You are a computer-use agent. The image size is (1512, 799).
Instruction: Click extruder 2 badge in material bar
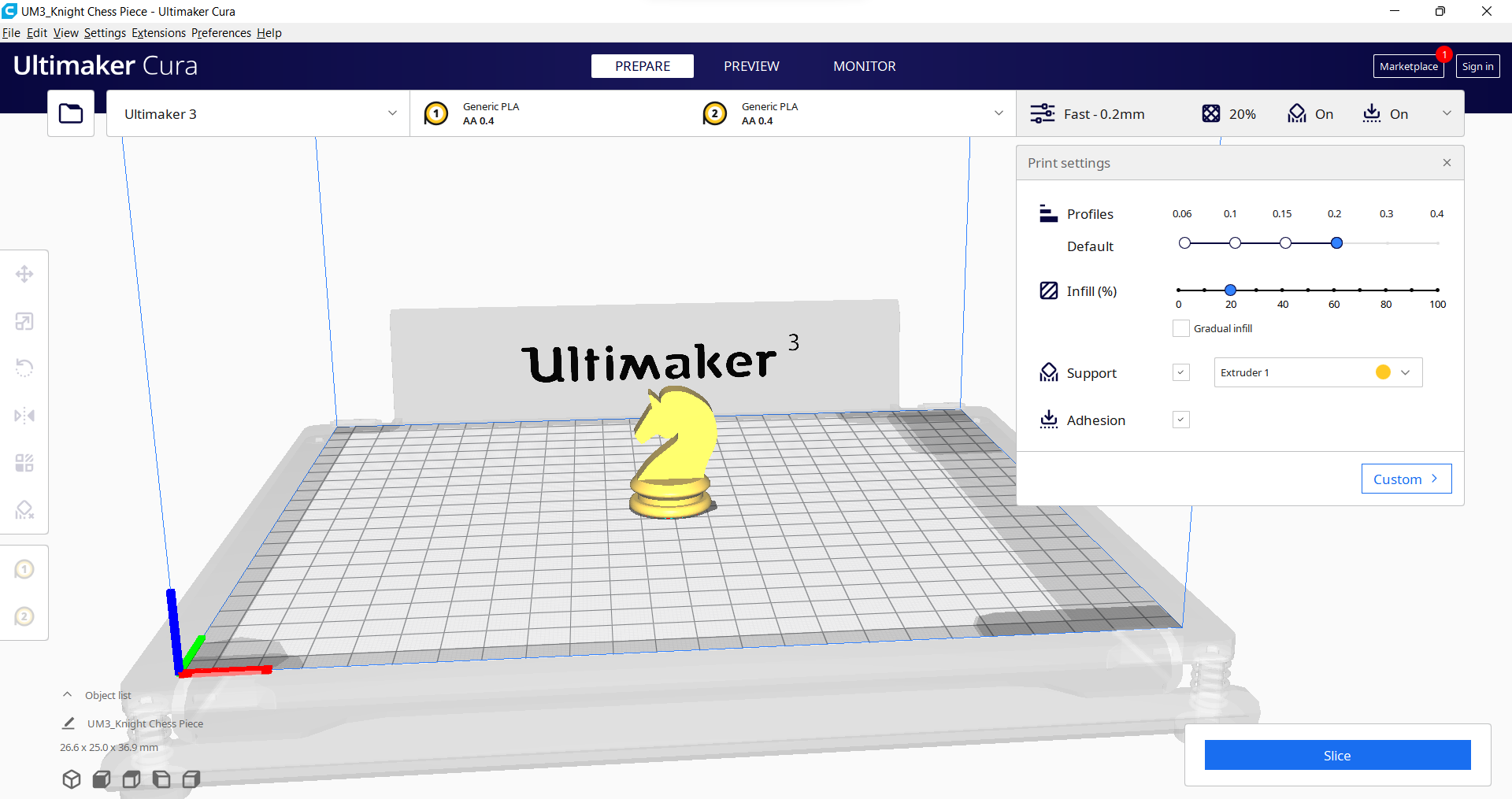[715, 113]
